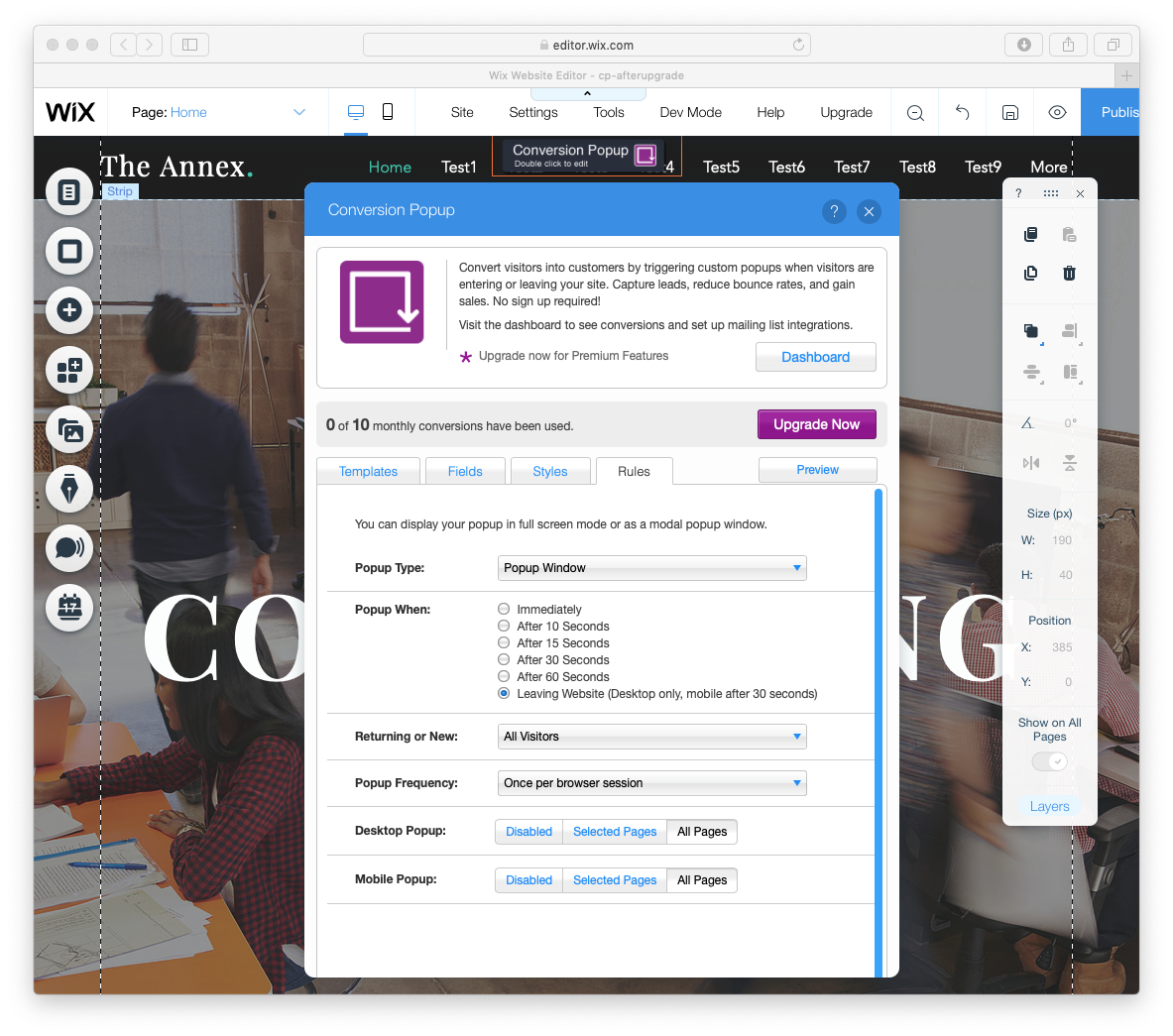Close the Conversion Popup dialog
The image size is (1173, 1036).
[x=869, y=212]
